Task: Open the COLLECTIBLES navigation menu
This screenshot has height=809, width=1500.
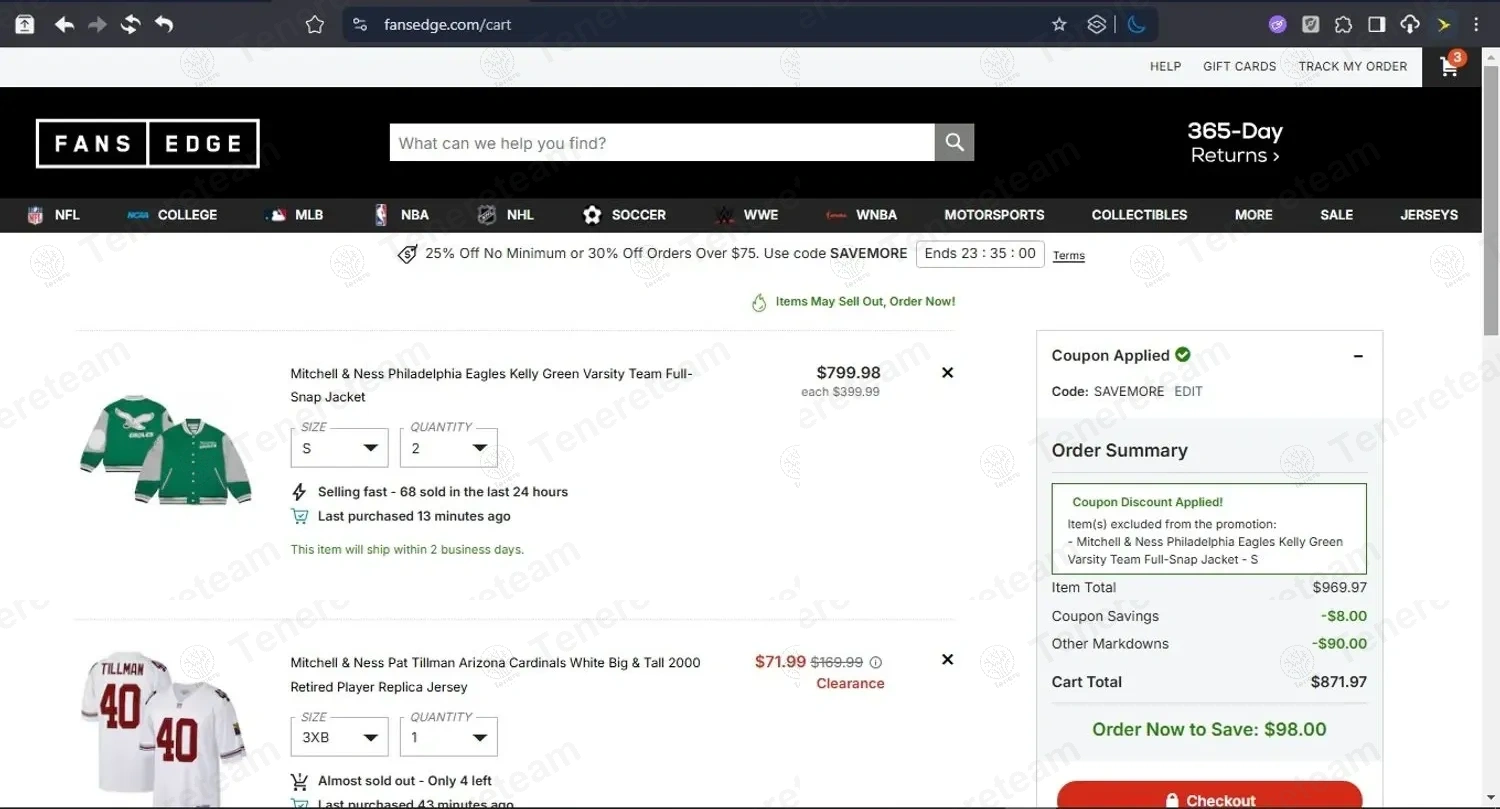Action: click(1139, 215)
